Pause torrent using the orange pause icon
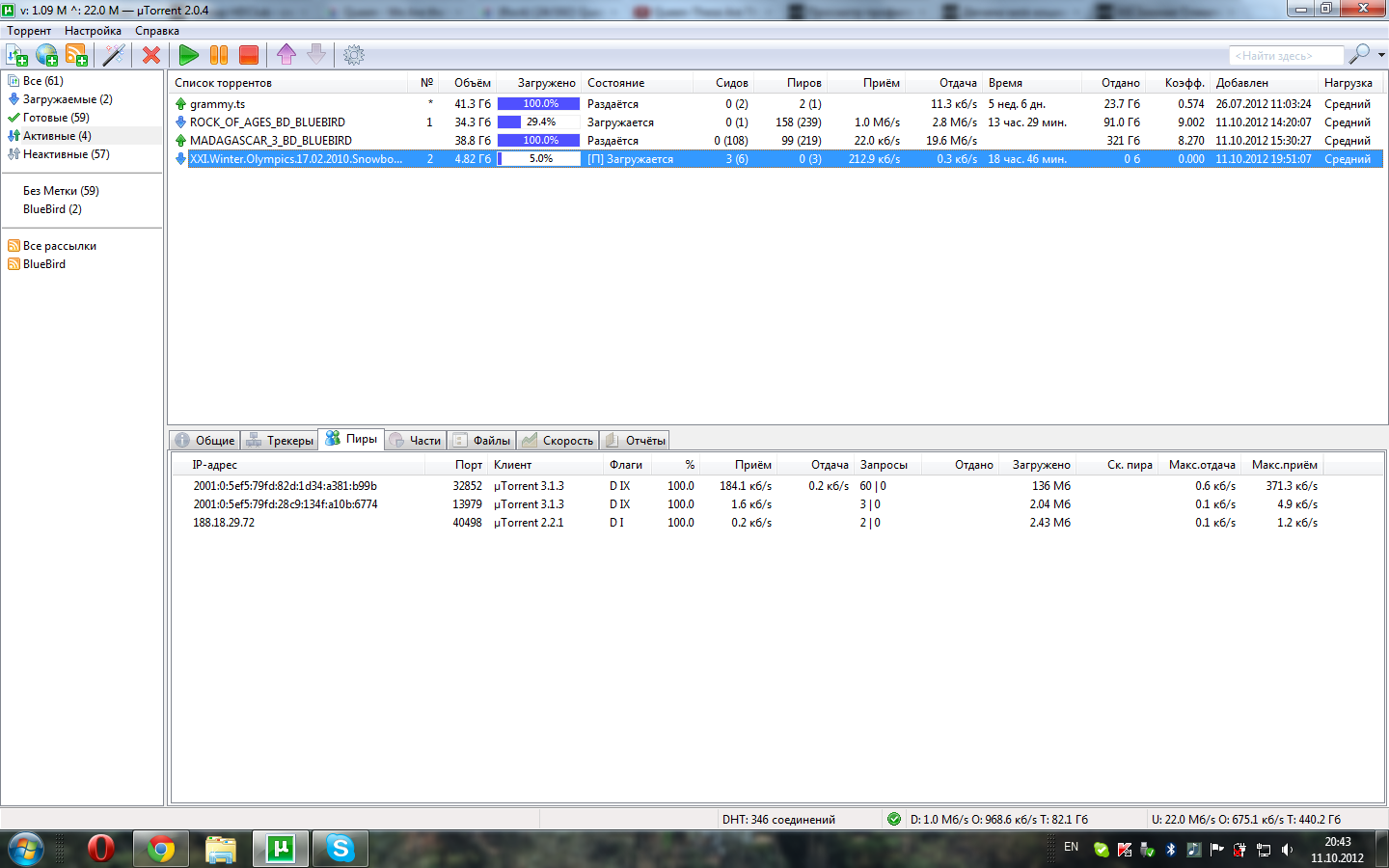Image resolution: width=1389 pixels, height=868 pixels. coord(219,55)
